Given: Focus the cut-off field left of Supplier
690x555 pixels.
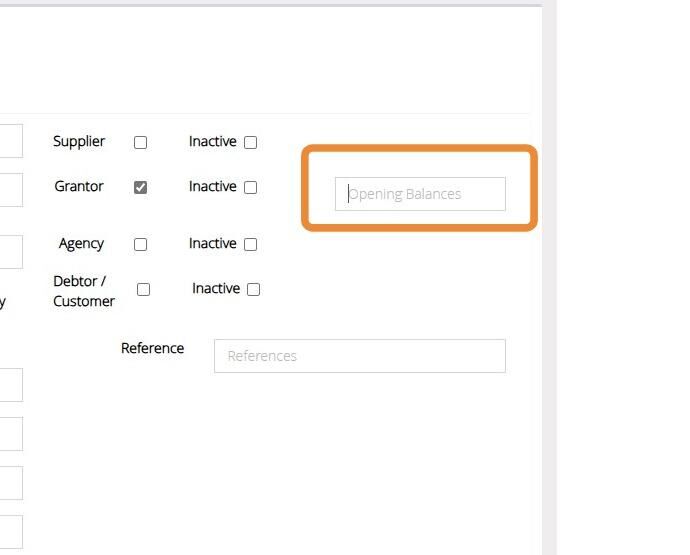Looking at the screenshot, I should click(x=11, y=141).
